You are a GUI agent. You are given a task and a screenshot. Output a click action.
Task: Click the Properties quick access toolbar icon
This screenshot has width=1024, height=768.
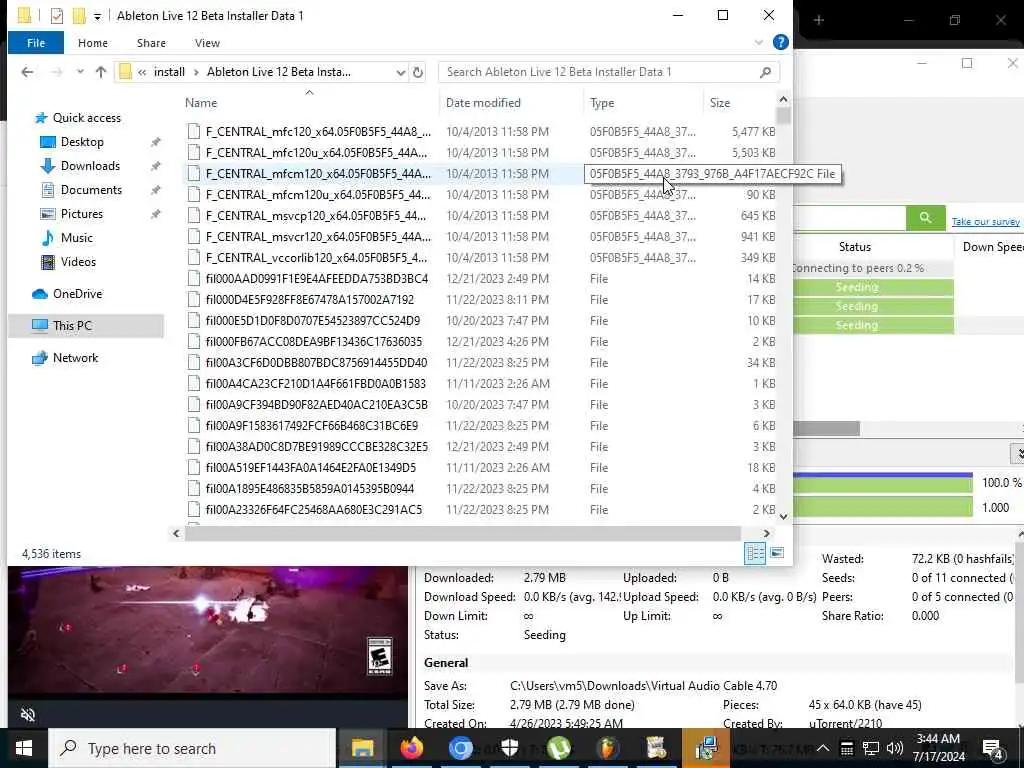pyautogui.click(x=57, y=16)
